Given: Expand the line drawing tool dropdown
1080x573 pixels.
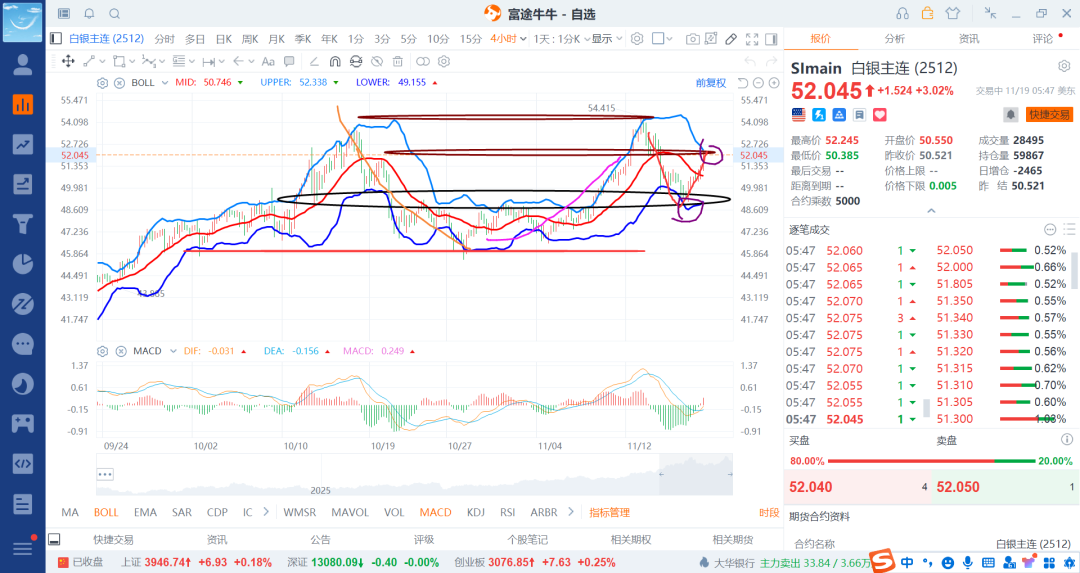Looking at the screenshot, I should pyautogui.click(x=101, y=61).
